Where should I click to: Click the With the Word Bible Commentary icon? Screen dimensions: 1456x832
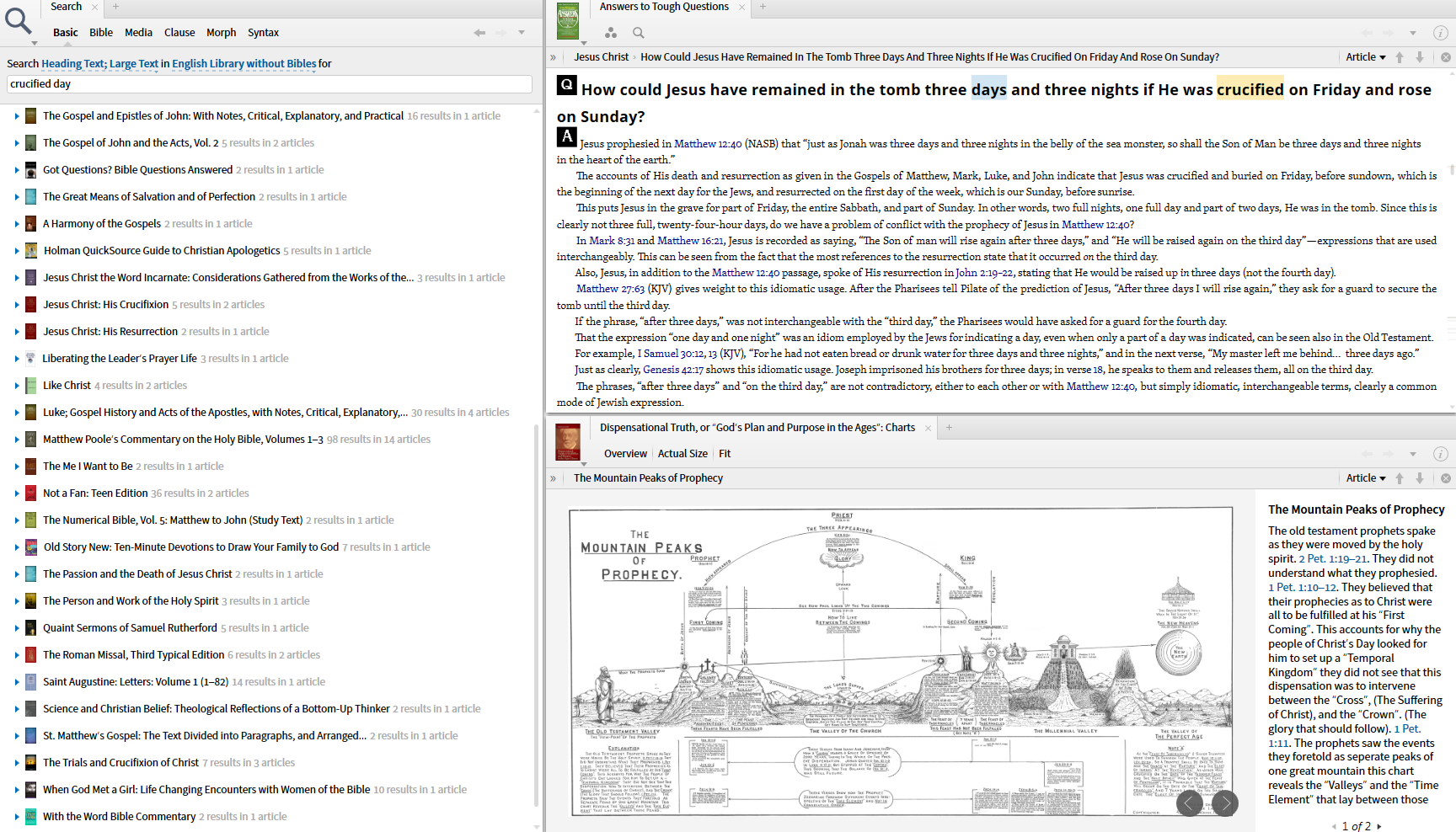pyautogui.click(x=30, y=817)
